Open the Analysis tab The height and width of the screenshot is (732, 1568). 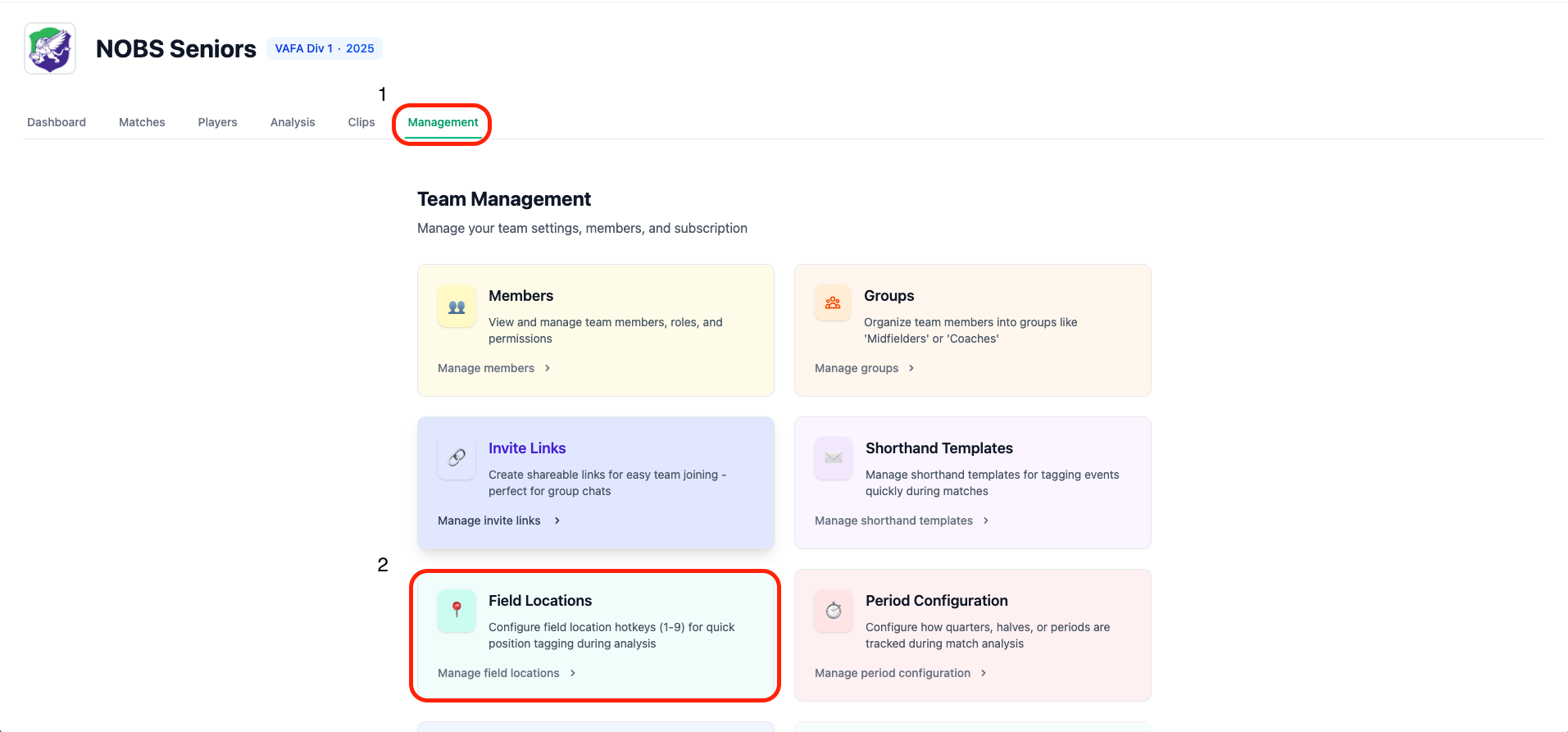293,122
